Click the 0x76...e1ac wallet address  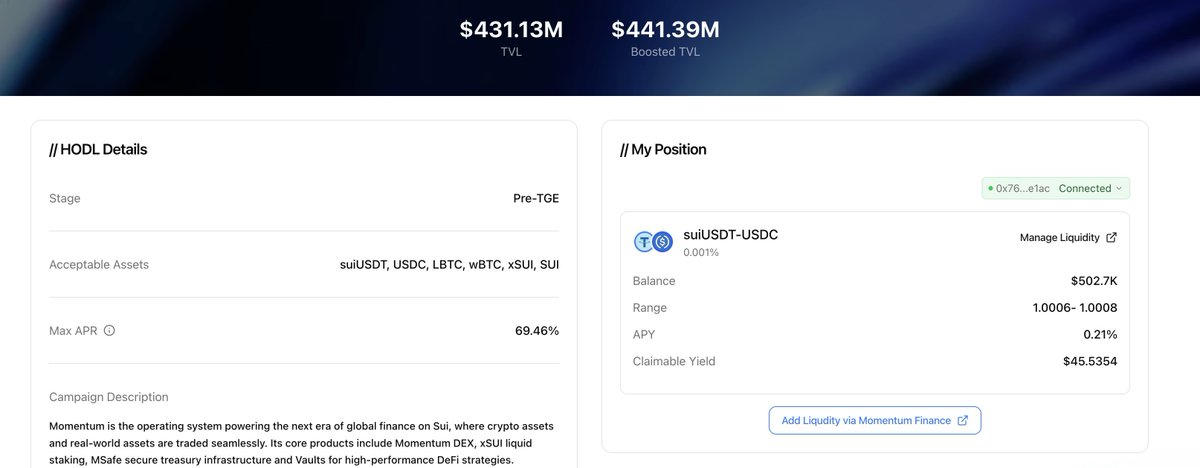pos(1024,188)
